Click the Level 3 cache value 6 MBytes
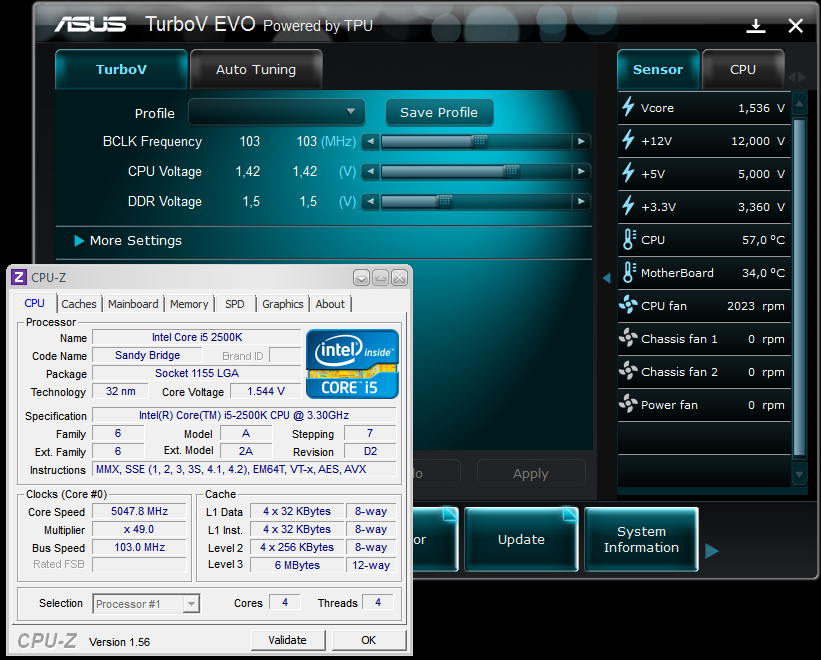Screen dimensions: 821x660 [x=297, y=565]
